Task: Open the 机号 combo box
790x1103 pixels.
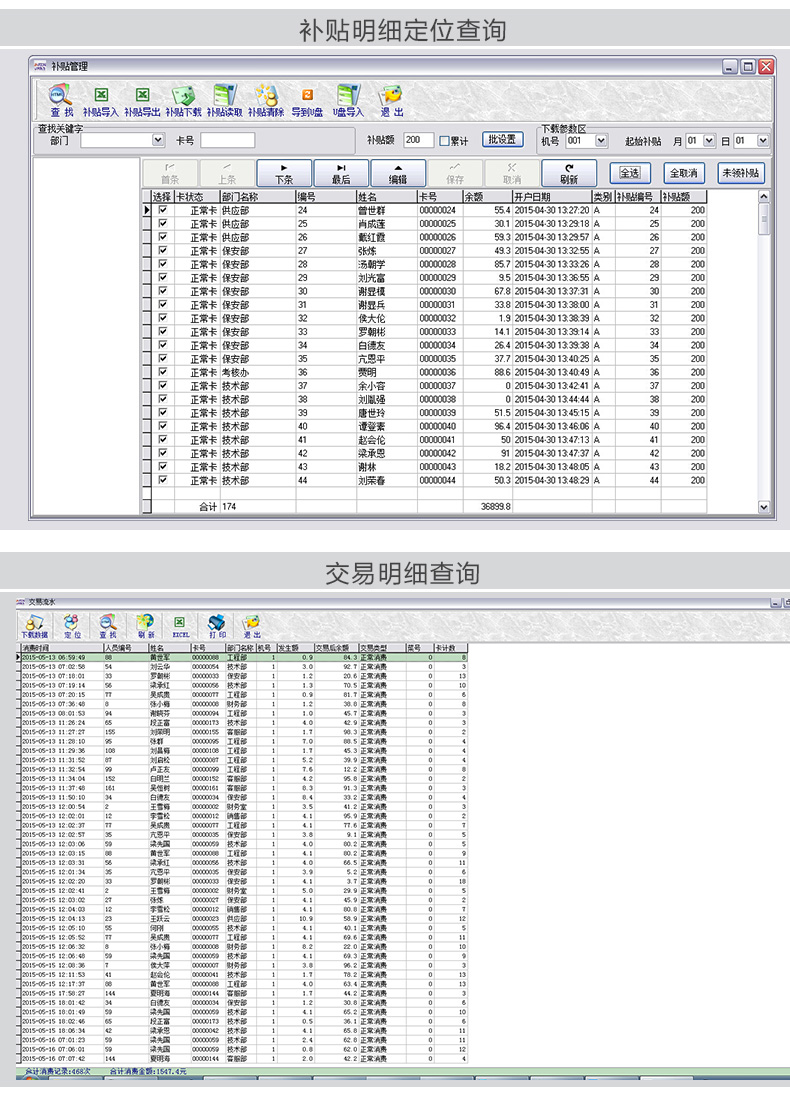Action: pyautogui.click(x=601, y=141)
